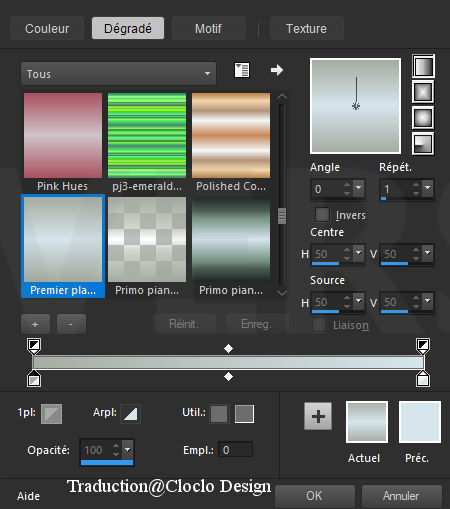
Task: Open the Répét. value dropdown
Action: 427,188
